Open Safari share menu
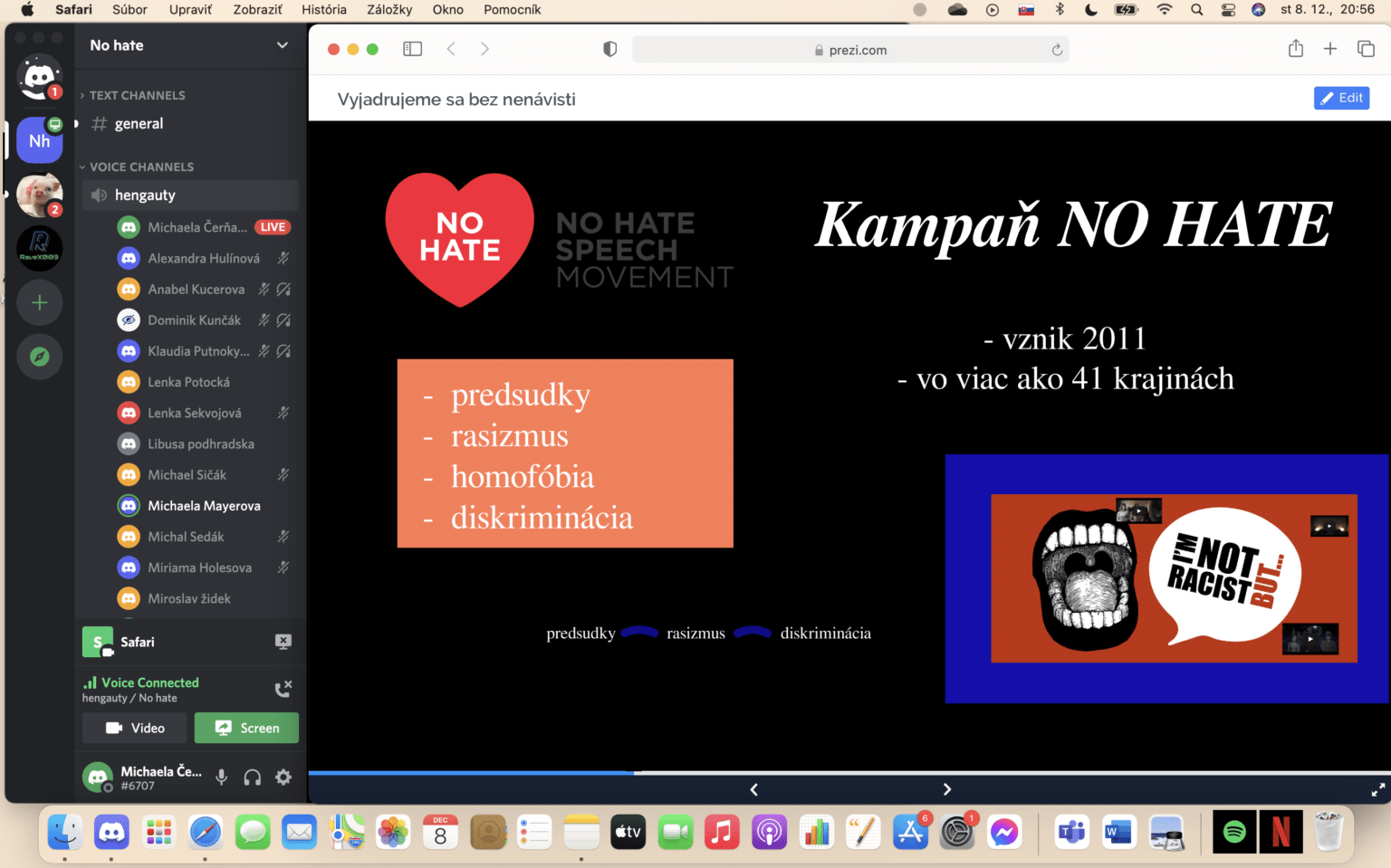Viewport: 1391px width, 868px height. (1296, 49)
